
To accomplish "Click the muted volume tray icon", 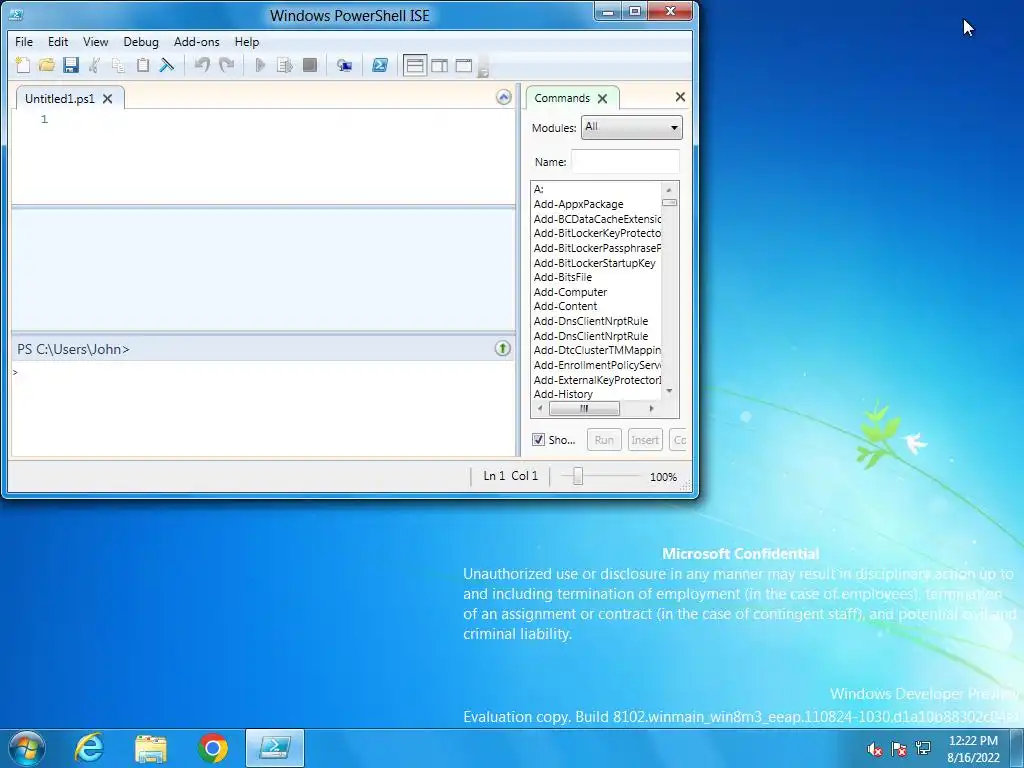I will pyautogui.click(x=874, y=748).
